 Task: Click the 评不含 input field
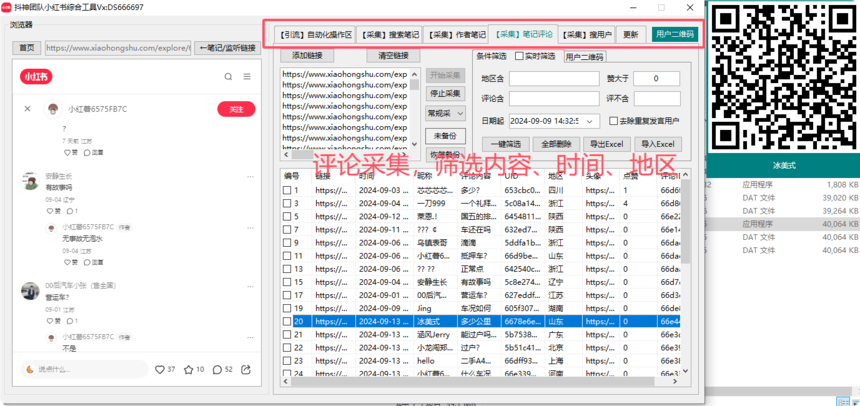click(x=657, y=99)
